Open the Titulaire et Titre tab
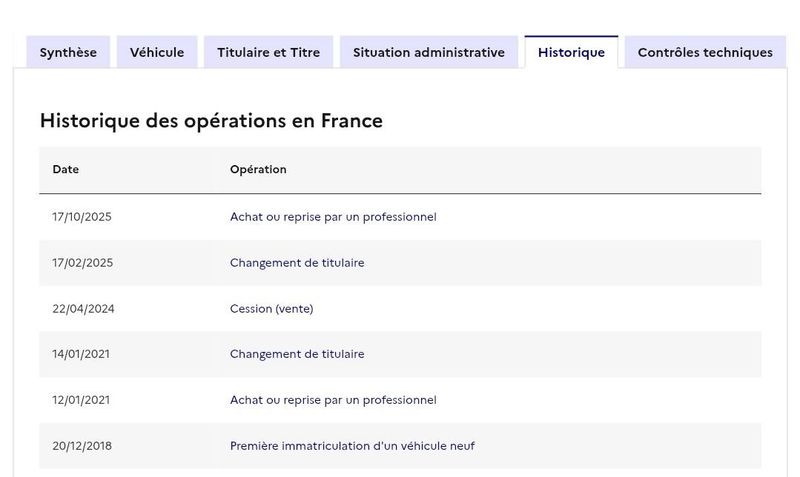The height and width of the screenshot is (477, 800). pos(268,52)
